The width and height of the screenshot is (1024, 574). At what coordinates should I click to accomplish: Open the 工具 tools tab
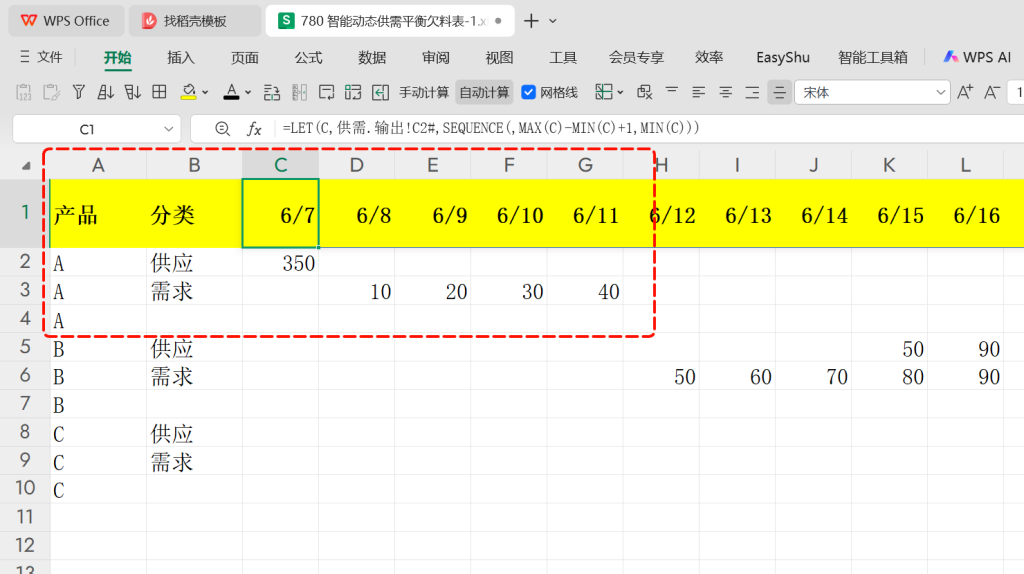(x=563, y=57)
